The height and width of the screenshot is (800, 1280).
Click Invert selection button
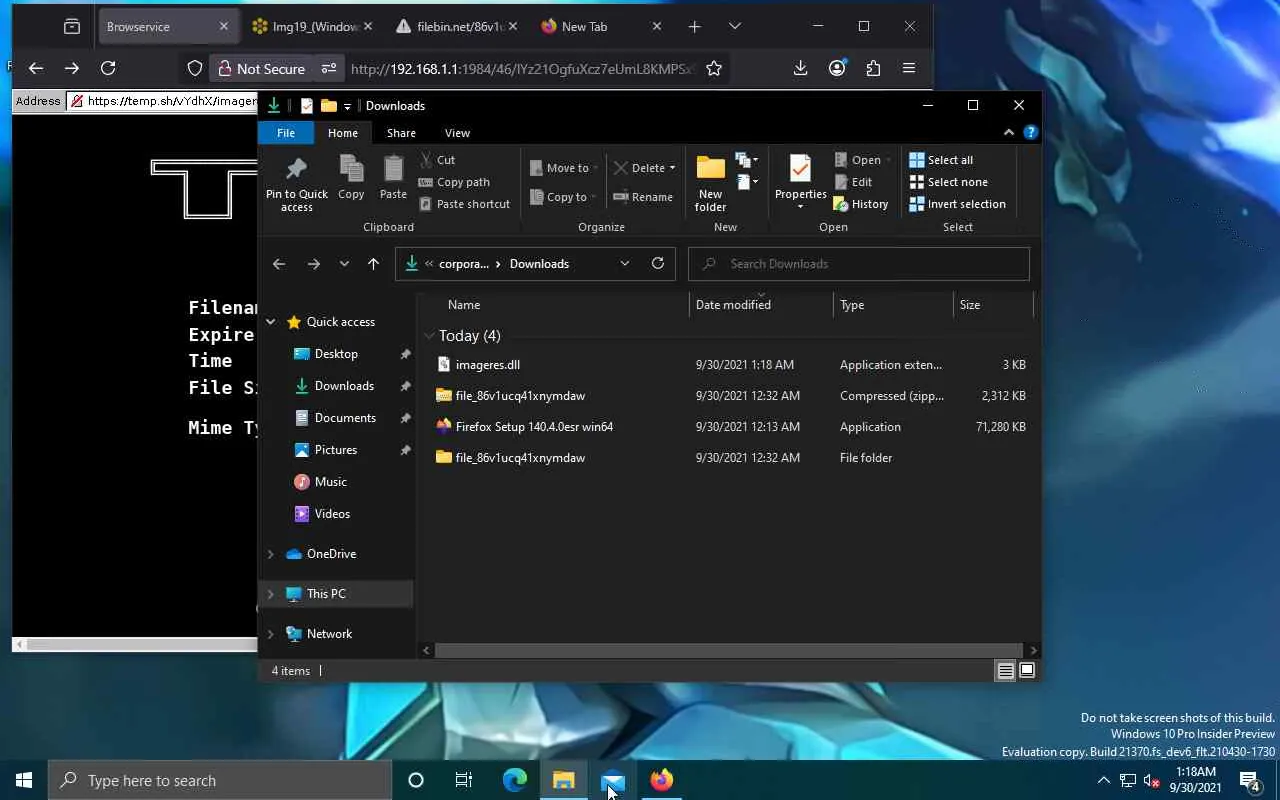point(956,204)
